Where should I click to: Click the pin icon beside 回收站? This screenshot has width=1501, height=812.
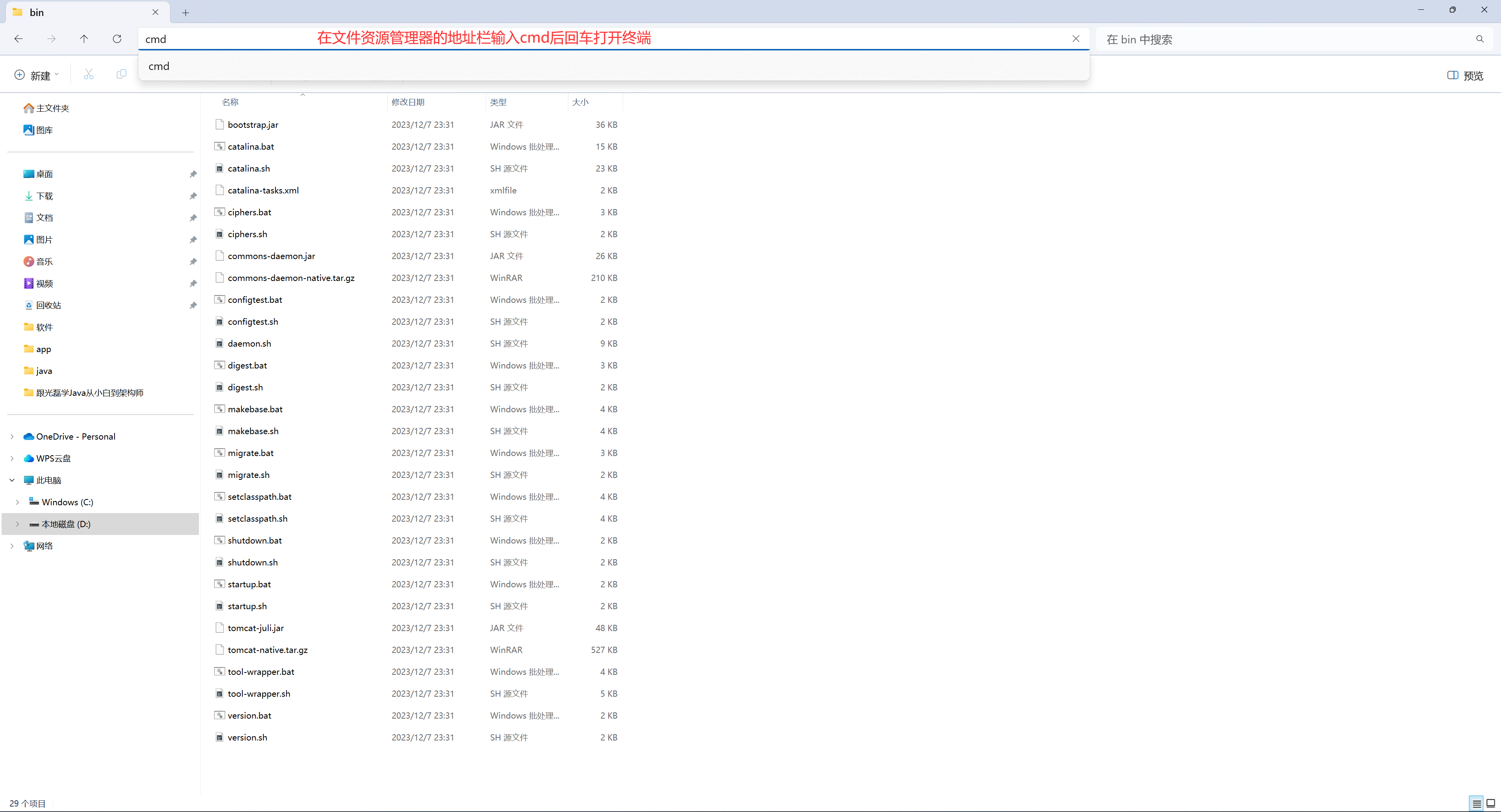click(193, 305)
